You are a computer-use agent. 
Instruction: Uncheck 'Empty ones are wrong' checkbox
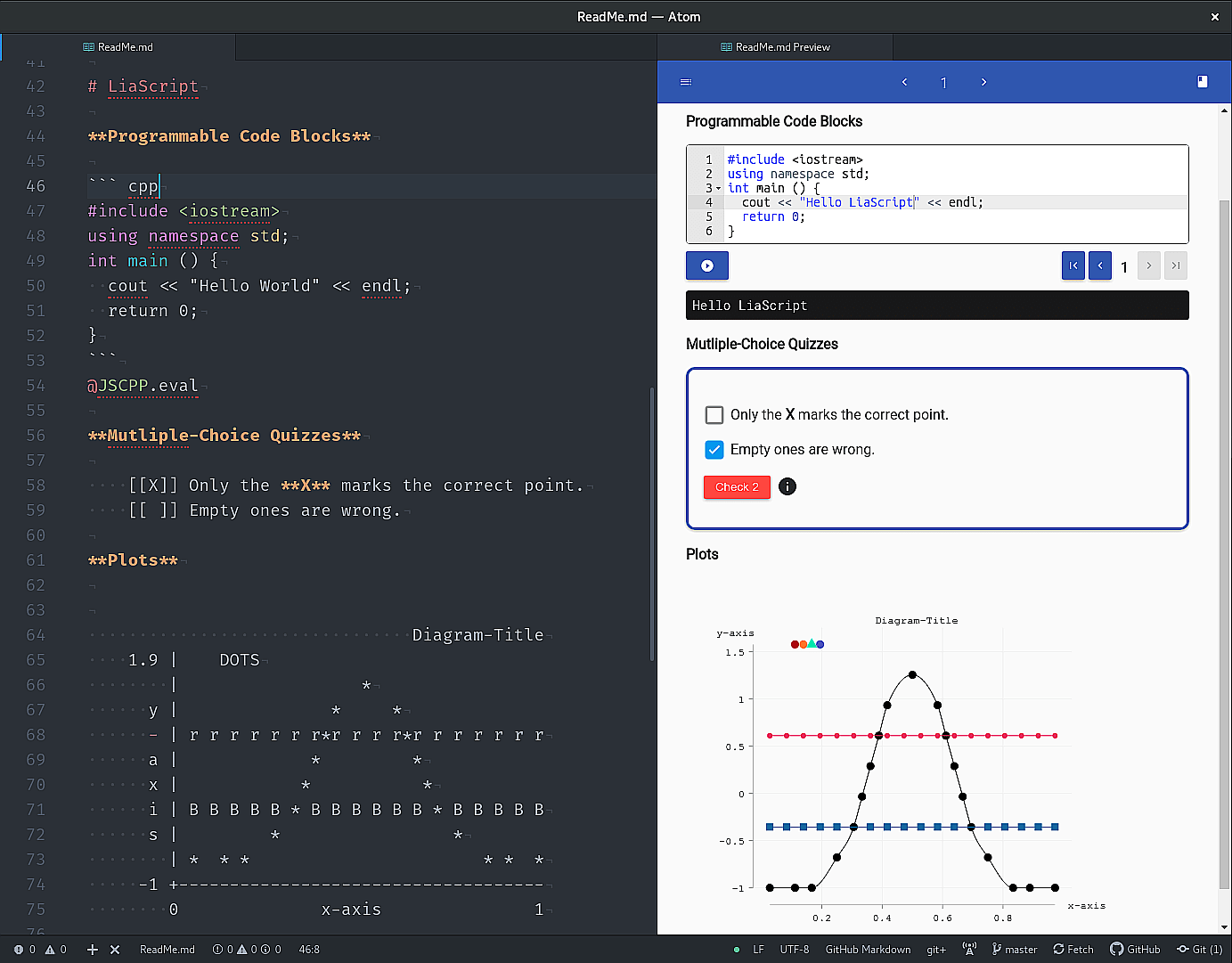[x=714, y=450]
